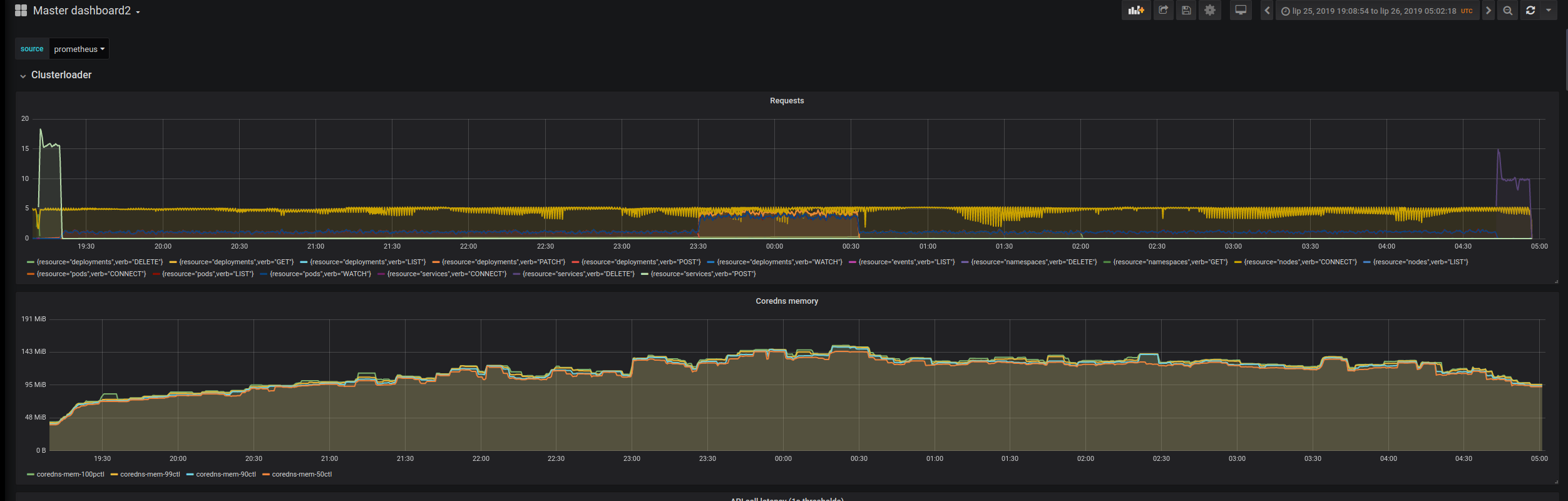The width and height of the screenshot is (1568, 501).
Task: Shift time range forward with right arrow
Action: 1489,11
